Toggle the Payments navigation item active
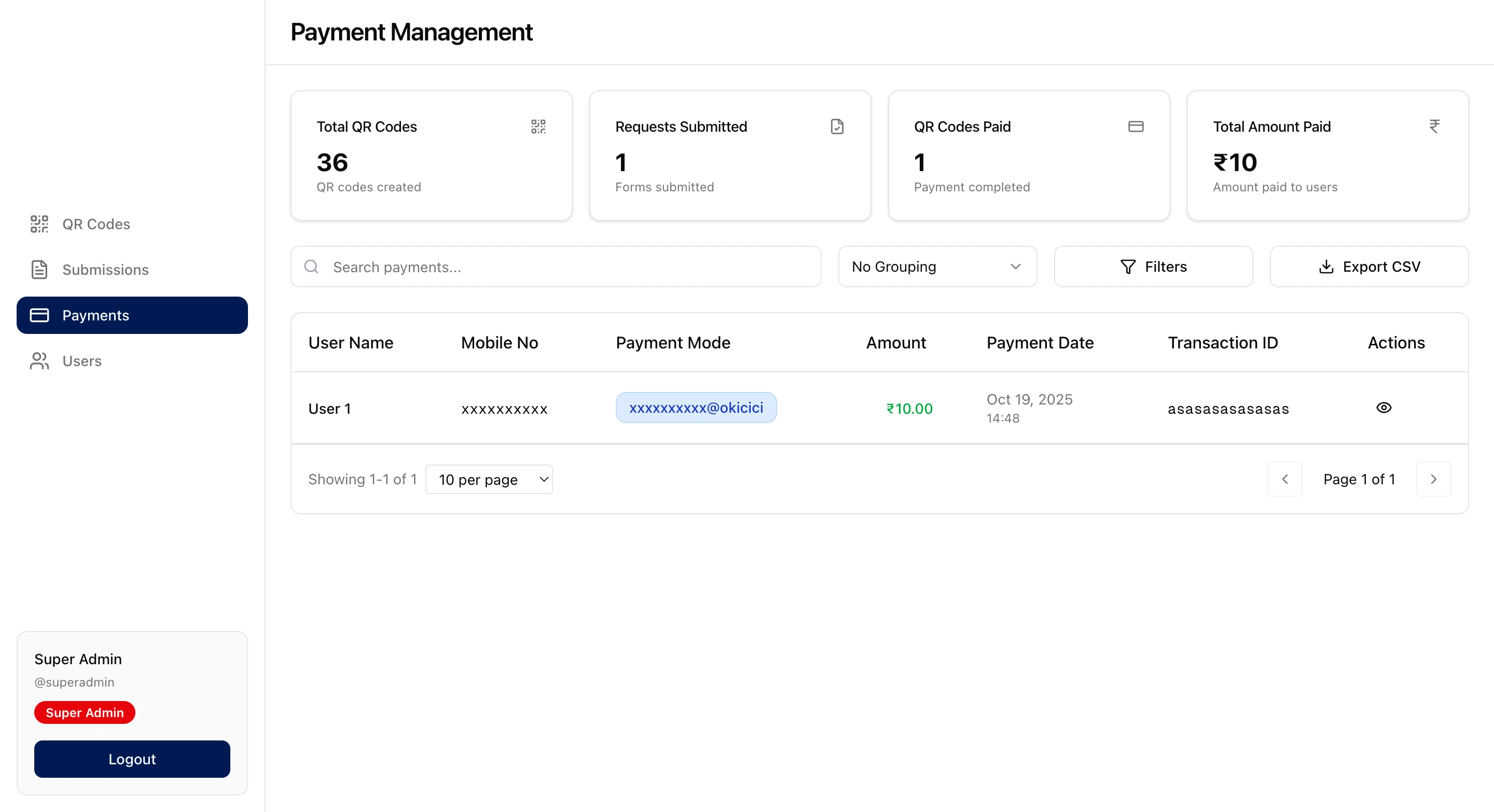 click(x=95, y=315)
